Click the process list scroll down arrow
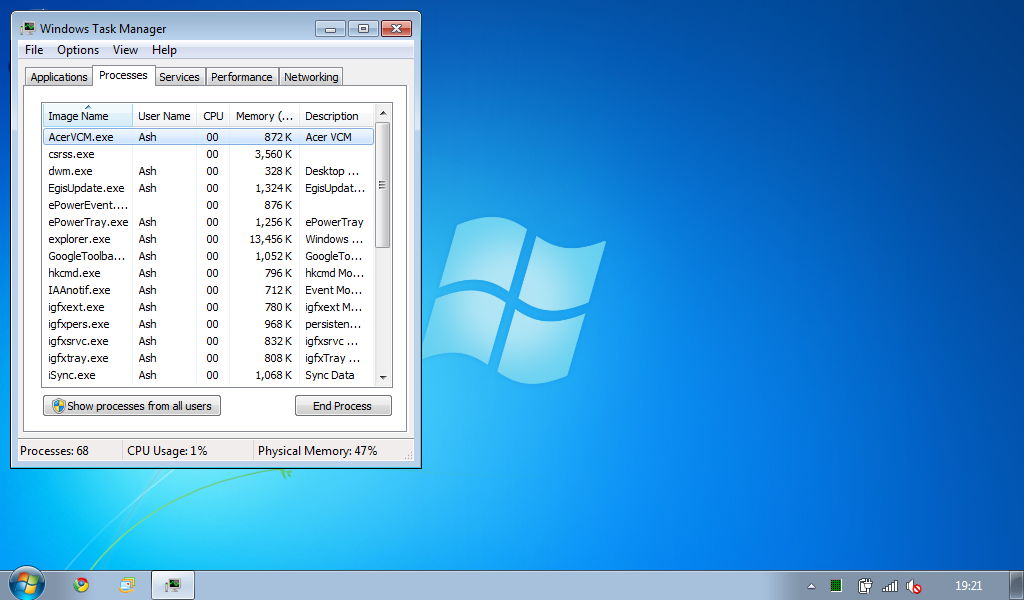The width and height of the screenshot is (1024, 600). (382, 377)
